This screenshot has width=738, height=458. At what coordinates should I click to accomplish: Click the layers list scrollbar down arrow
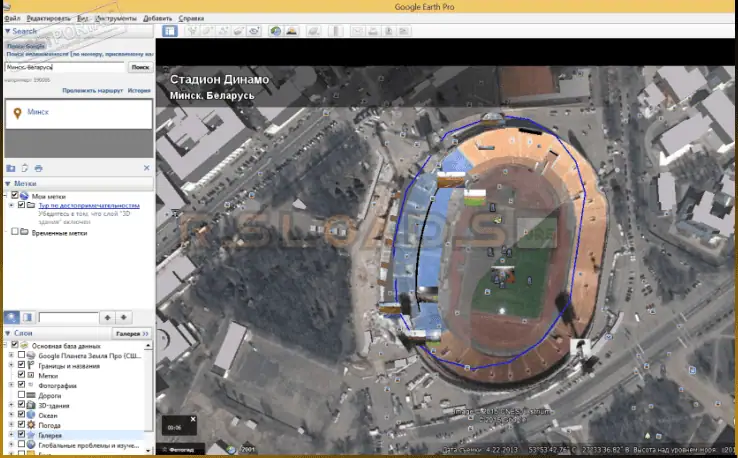click(148, 451)
